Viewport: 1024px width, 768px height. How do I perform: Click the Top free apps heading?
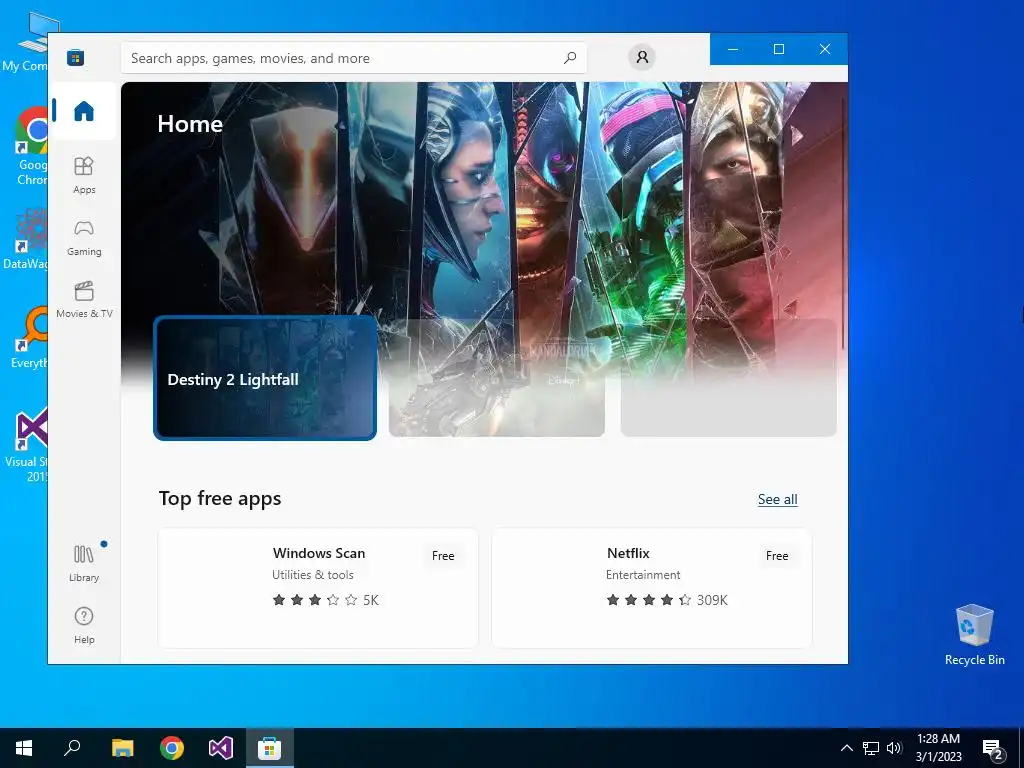pos(220,498)
